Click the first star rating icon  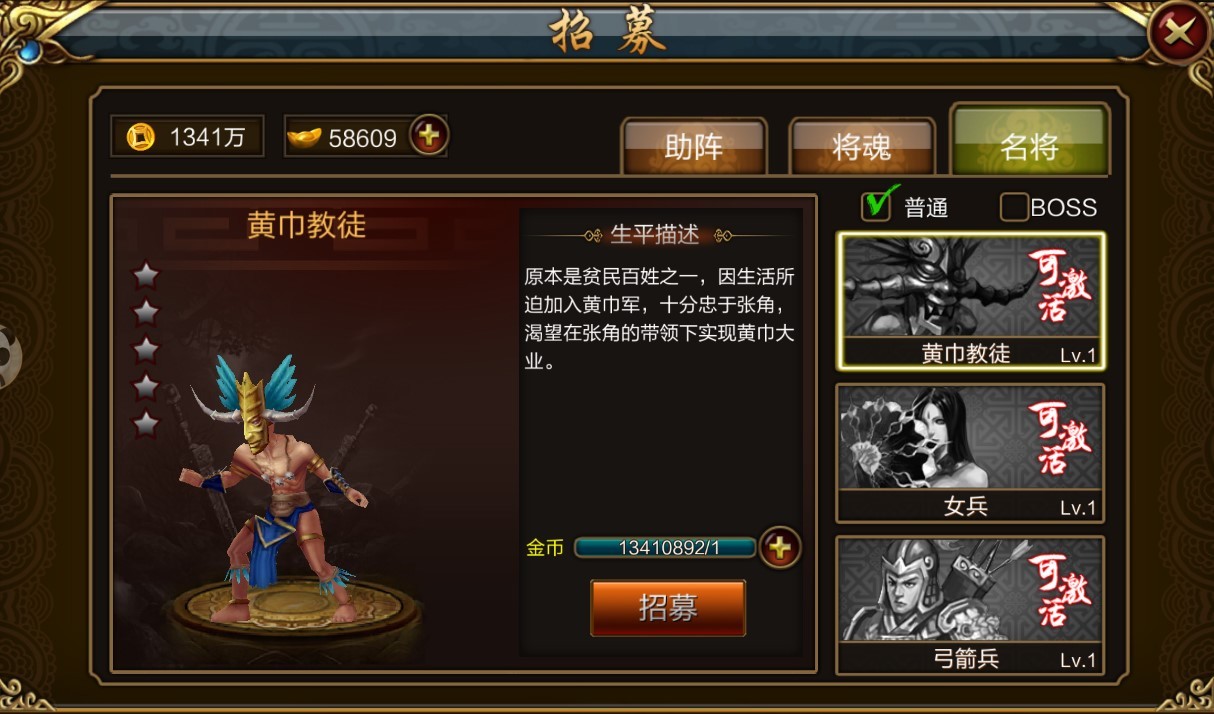[x=146, y=274]
